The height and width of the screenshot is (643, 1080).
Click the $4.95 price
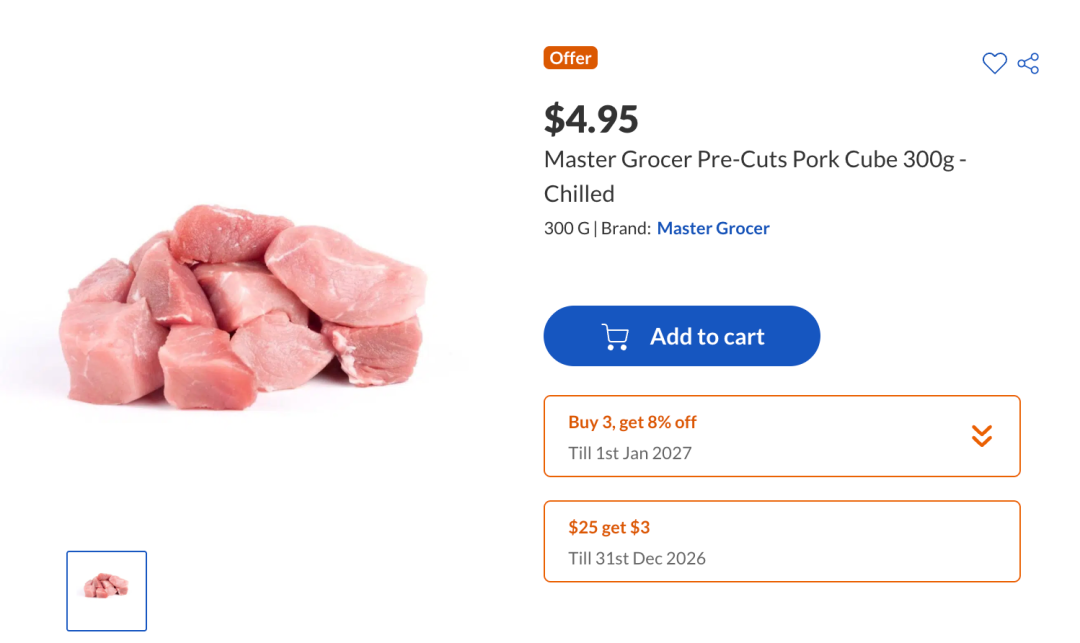591,119
